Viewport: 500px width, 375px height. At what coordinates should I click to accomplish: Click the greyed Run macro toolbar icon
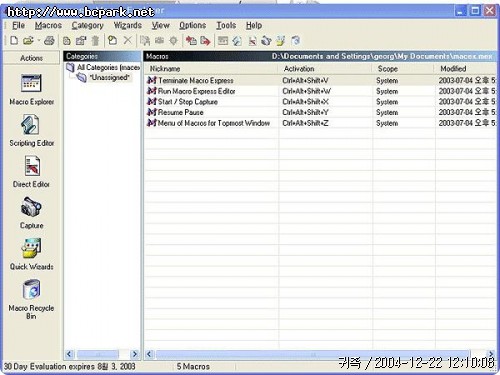(145, 41)
